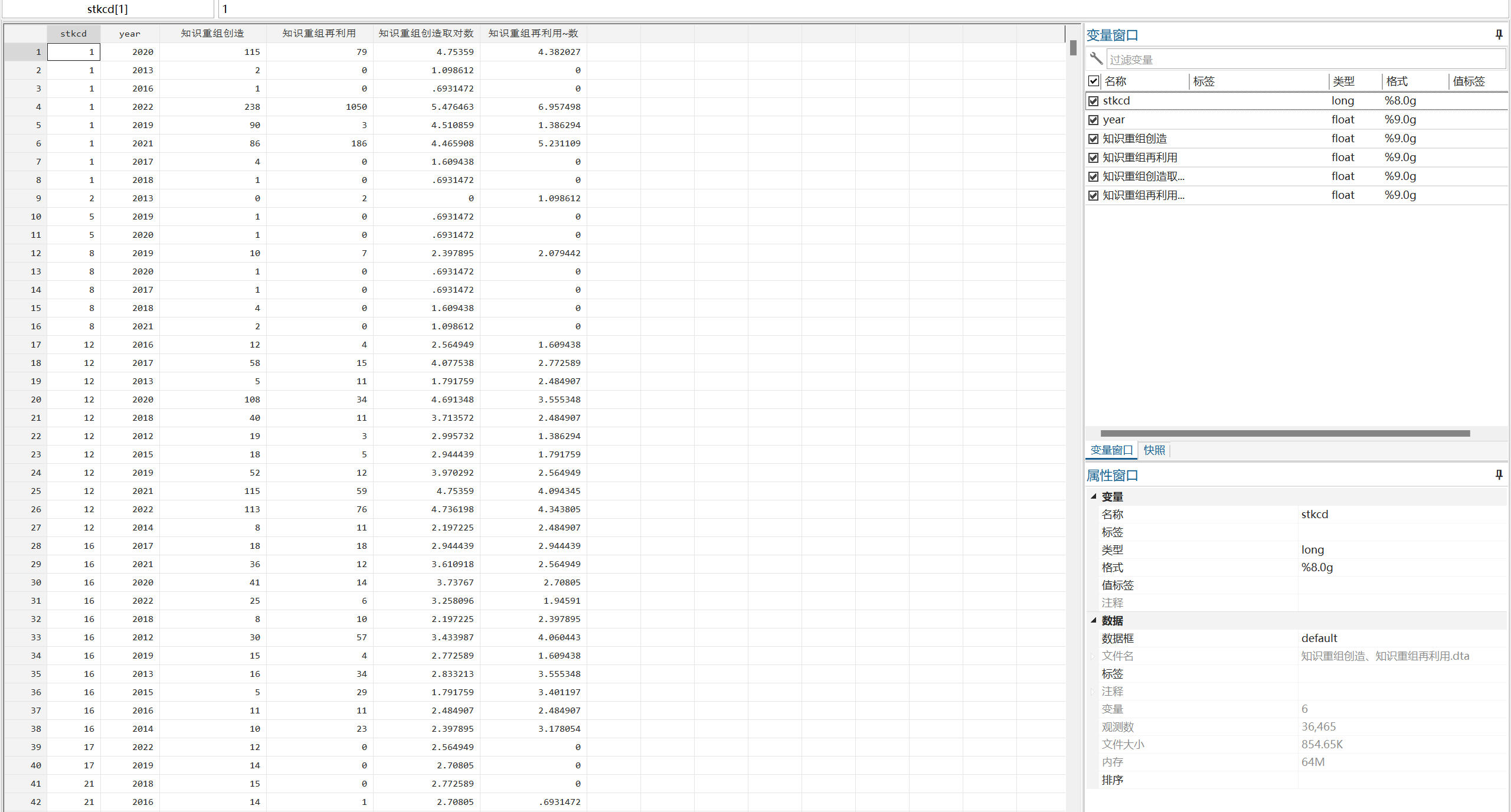The image size is (1511, 812).
Task: Click the 过滤变量 filter input field
Action: point(1304,60)
